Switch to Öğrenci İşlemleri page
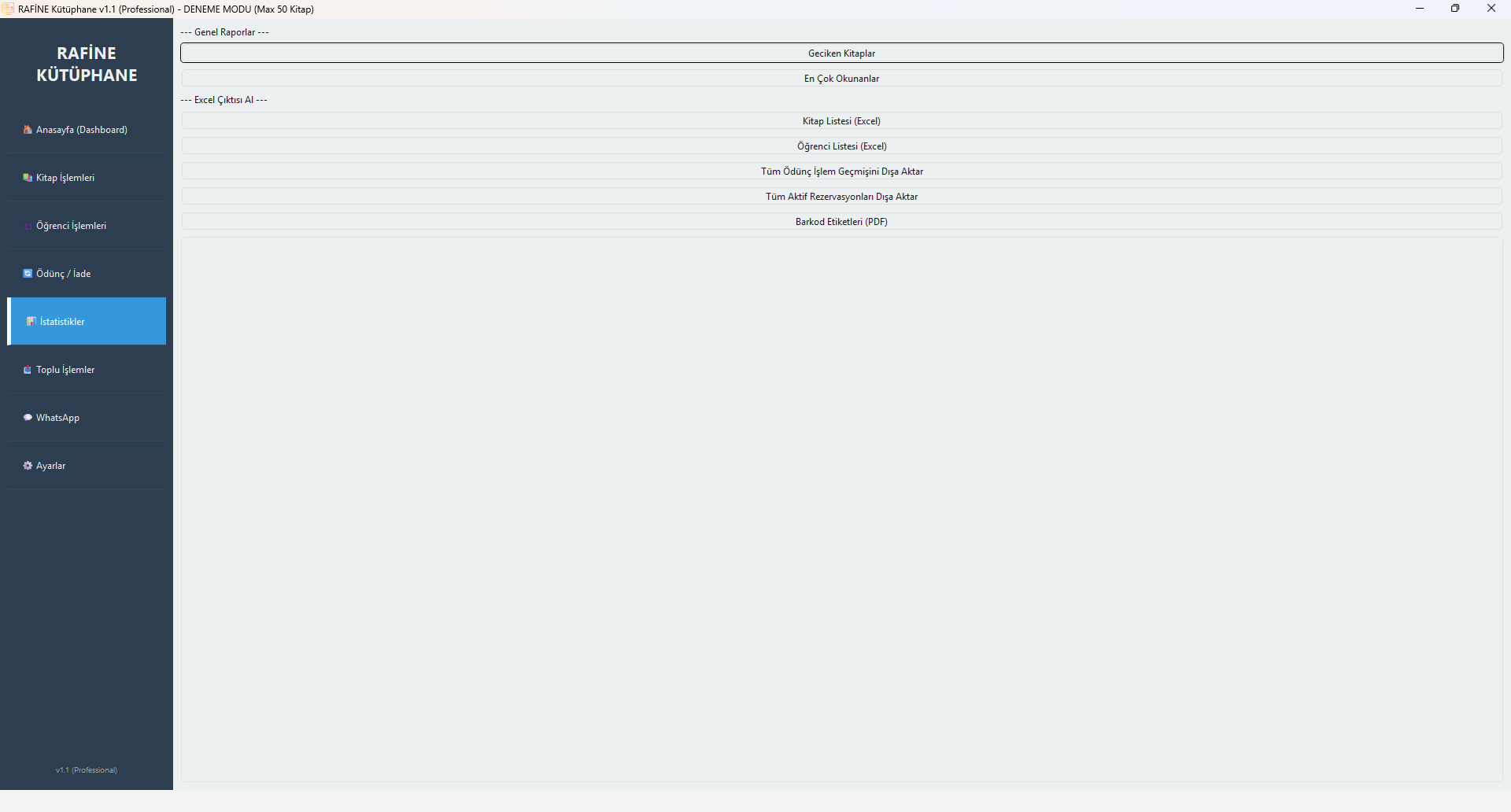The height and width of the screenshot is (812, 1511). pos(71,226)
